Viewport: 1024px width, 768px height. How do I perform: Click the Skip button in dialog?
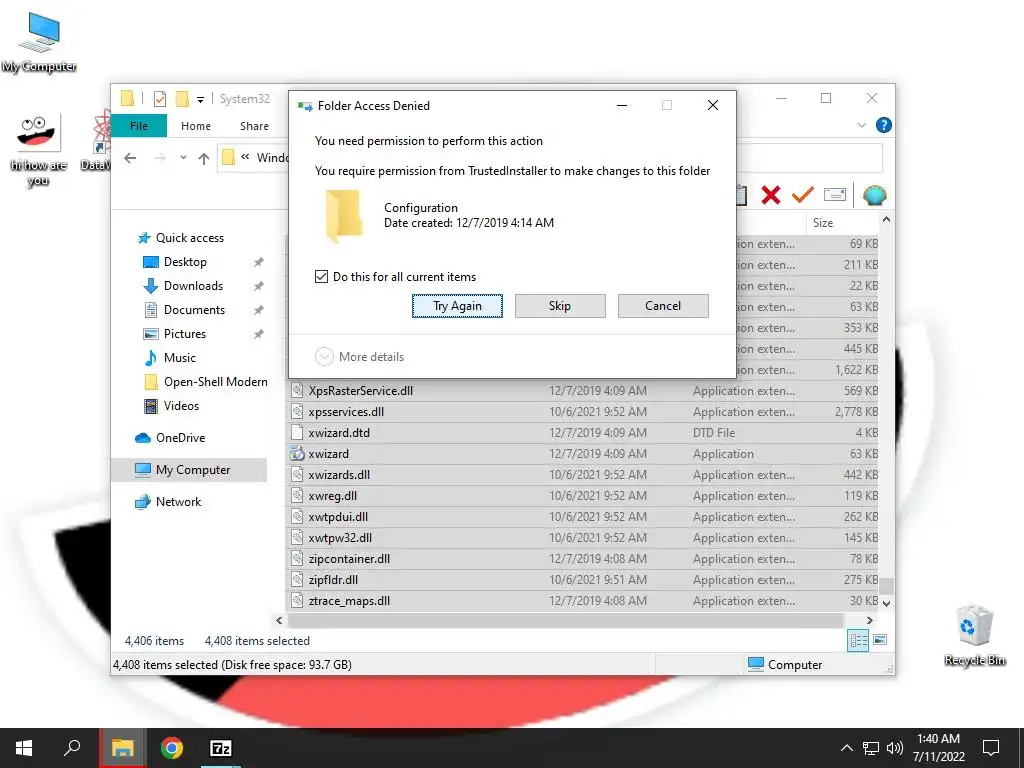pyautogui.click(x=560, y=306)
